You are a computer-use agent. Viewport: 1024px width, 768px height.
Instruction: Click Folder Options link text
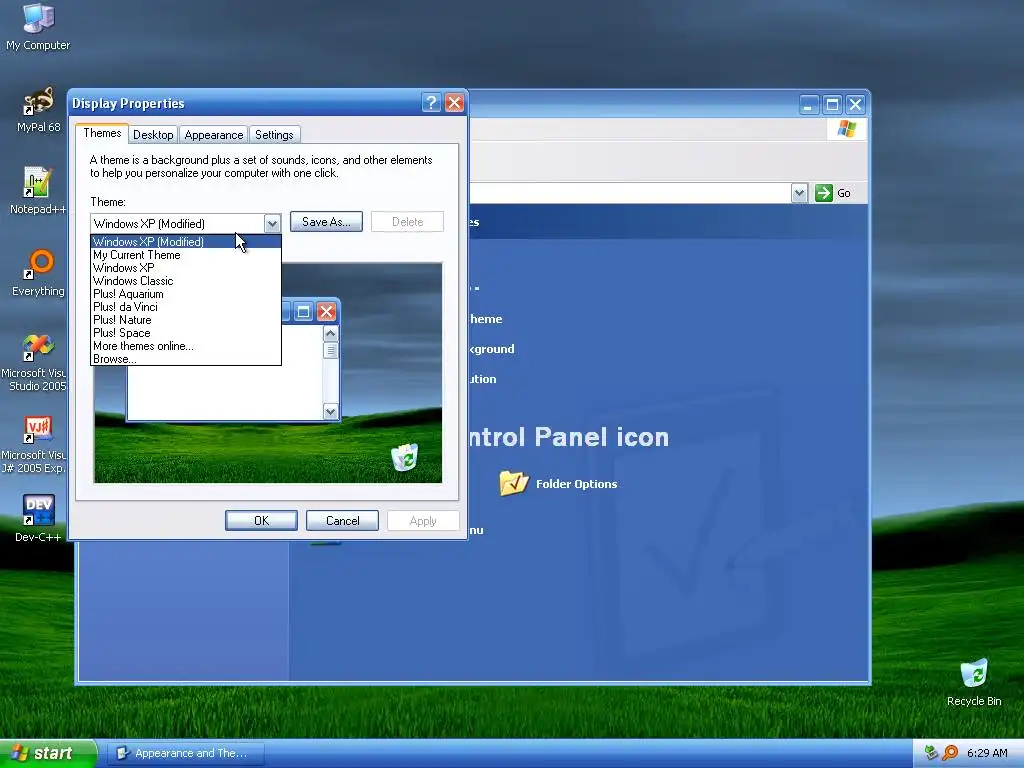click(x=576, y=484)
